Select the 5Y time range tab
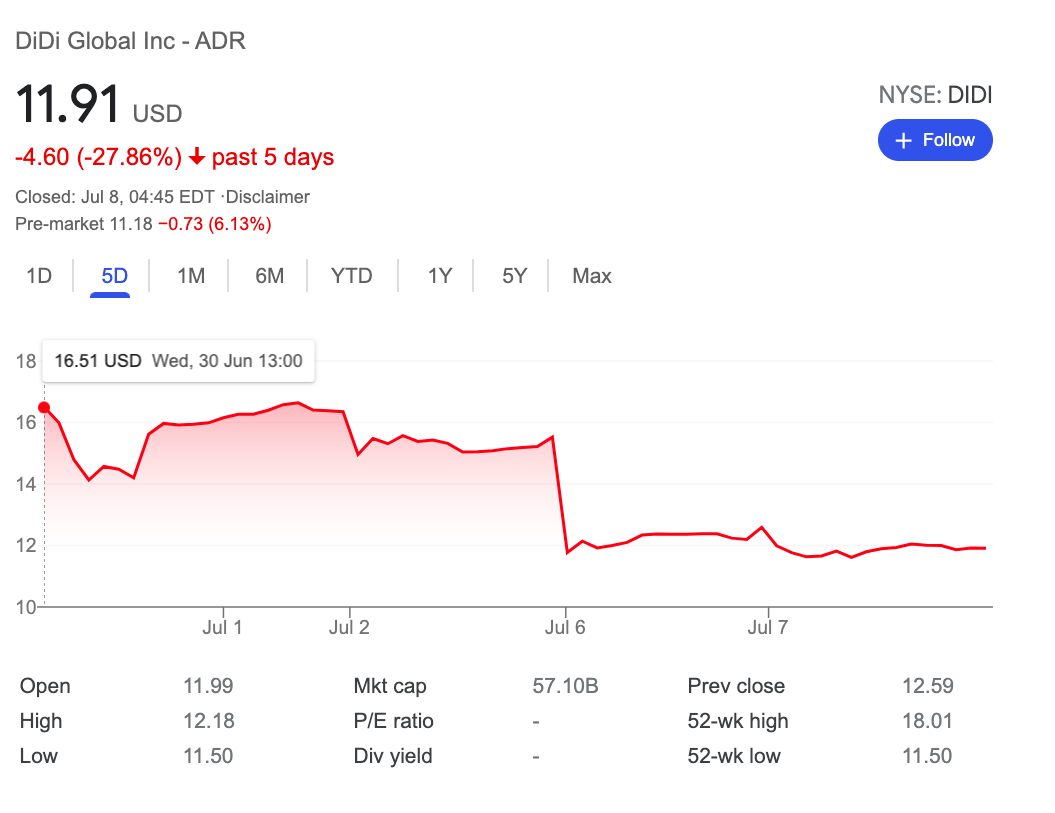 tap(514, 276)
